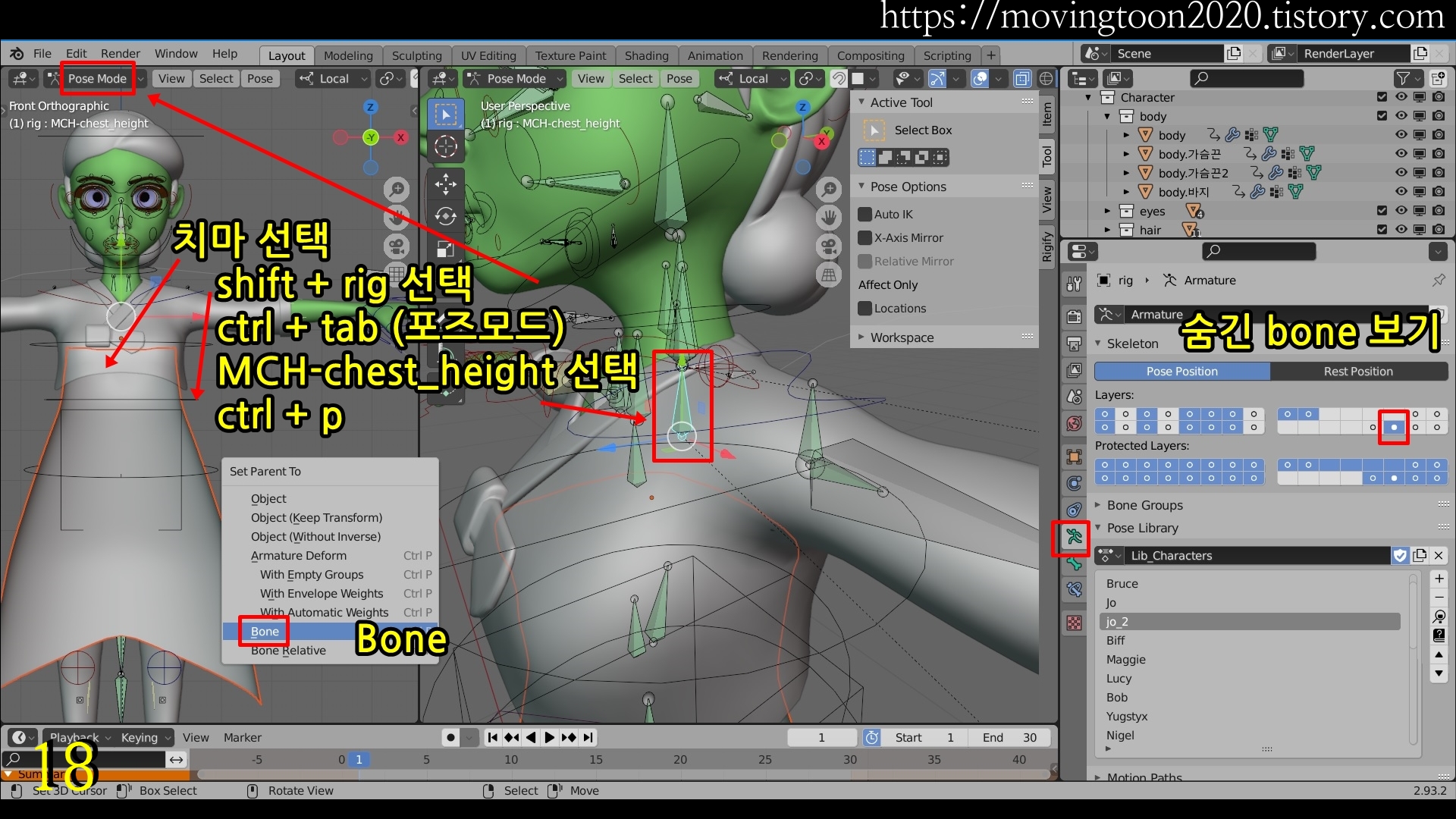Unlink the Lib_Characters pose library
The width and height of the screenshot is (1456, 819).
click(x=1438, y=556)
